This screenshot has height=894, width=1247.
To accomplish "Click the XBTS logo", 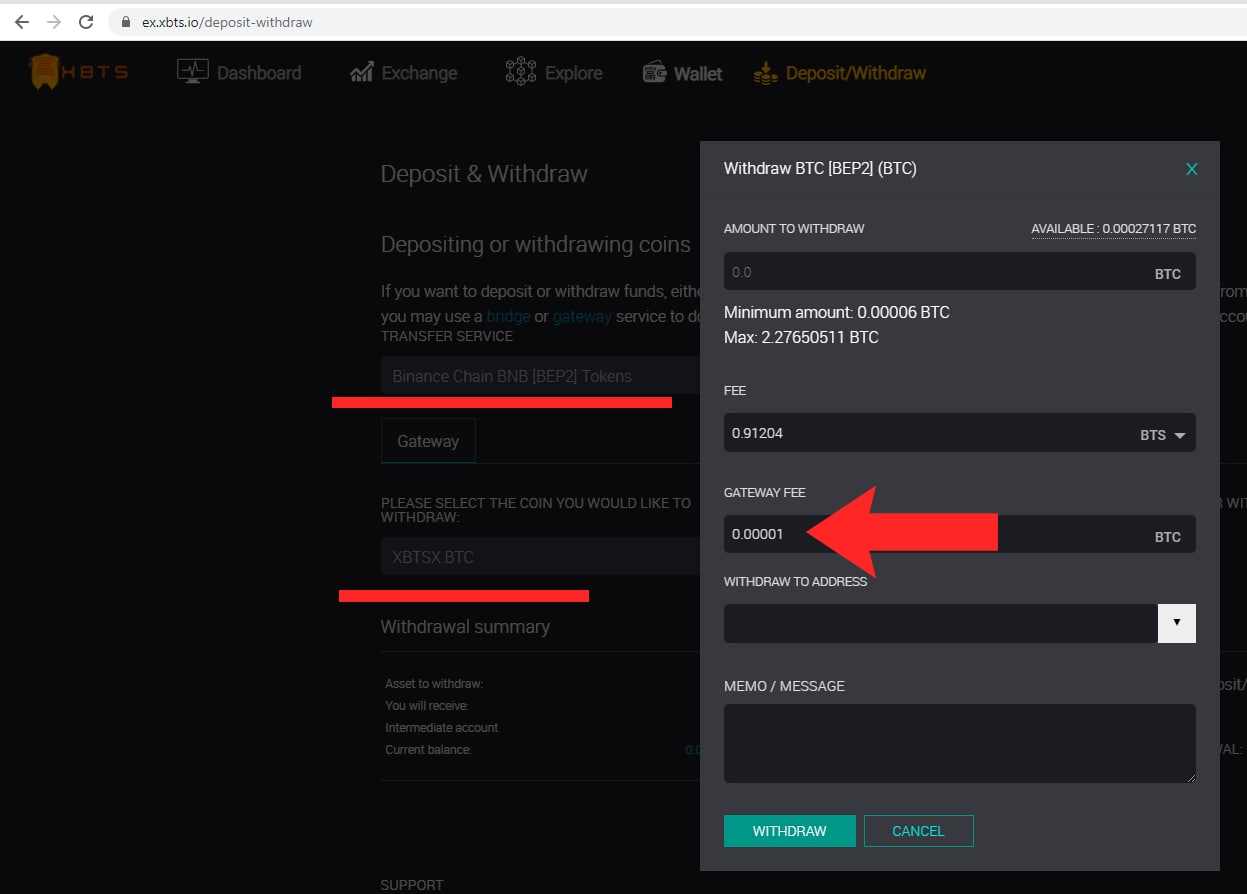I will pos(79,72).
